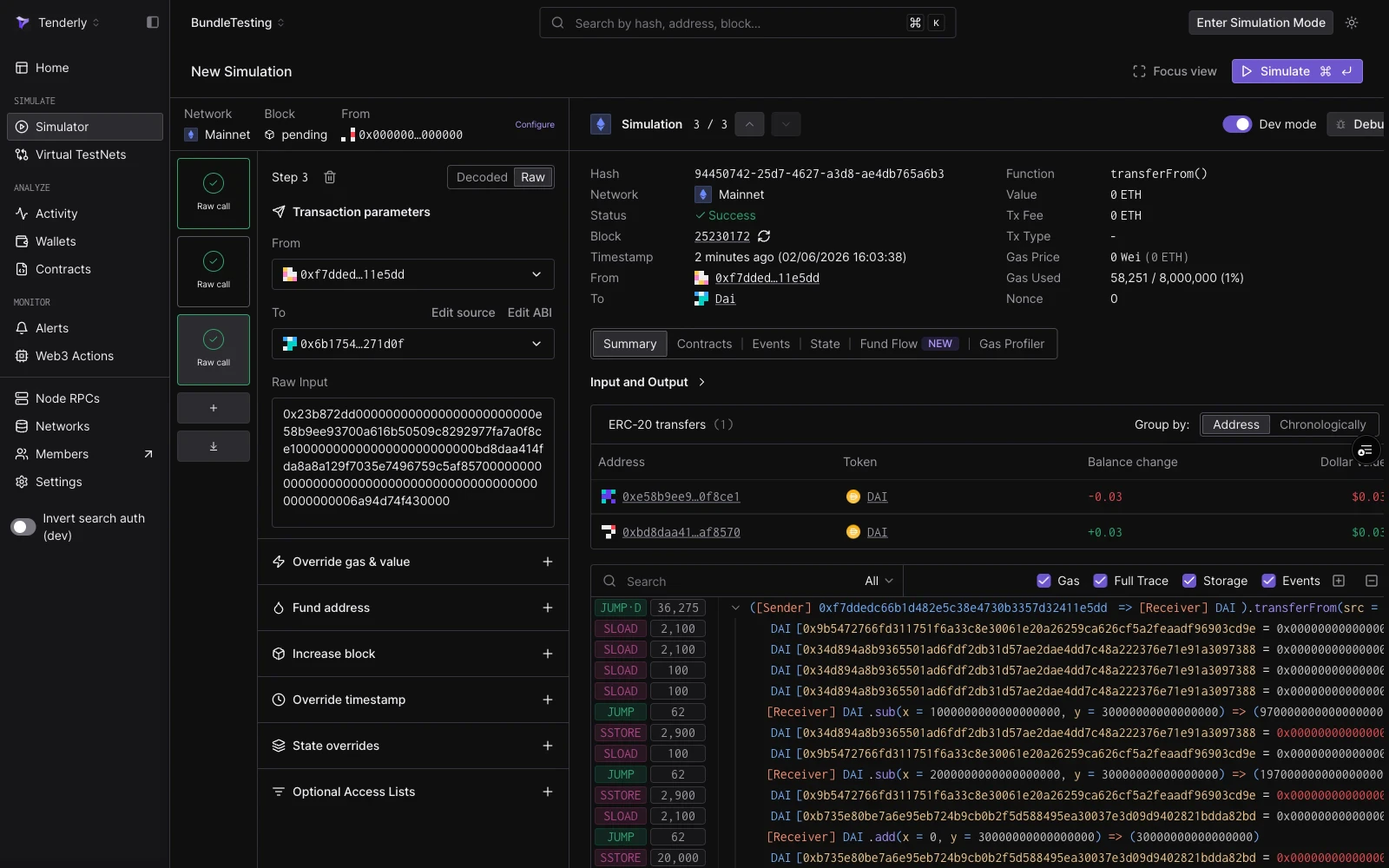
Task: Refresh block number with reload icon
Action: point(764,236)
